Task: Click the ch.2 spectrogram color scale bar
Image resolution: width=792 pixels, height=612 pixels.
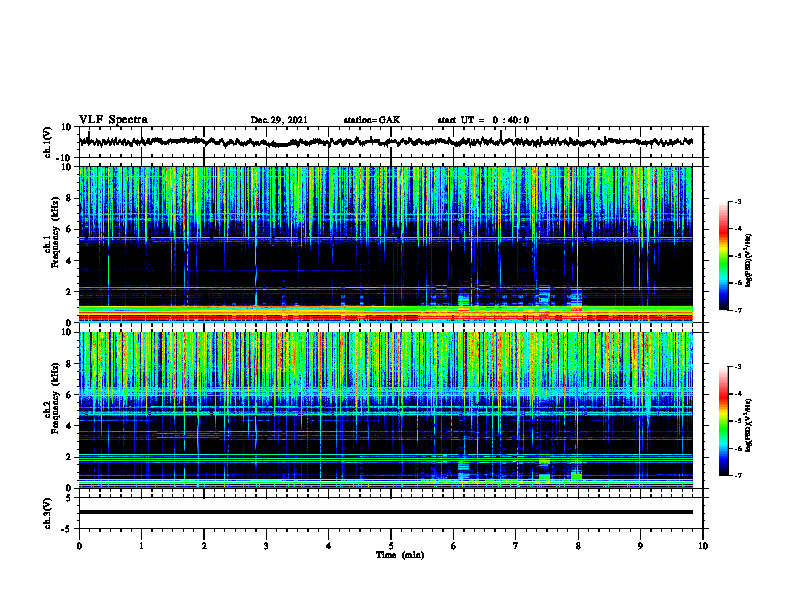Action: (723, 421)
